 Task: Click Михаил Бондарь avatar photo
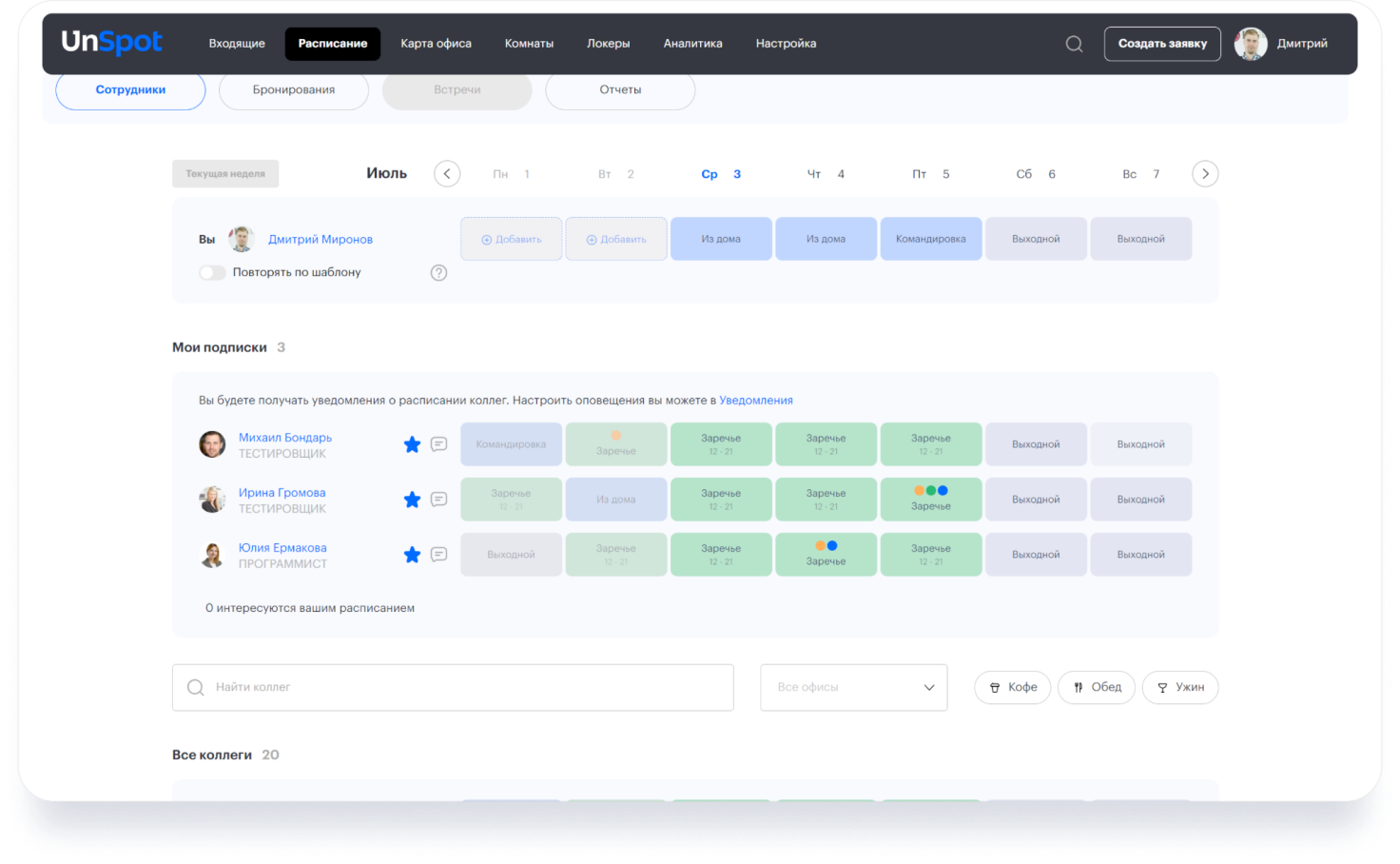212,444
